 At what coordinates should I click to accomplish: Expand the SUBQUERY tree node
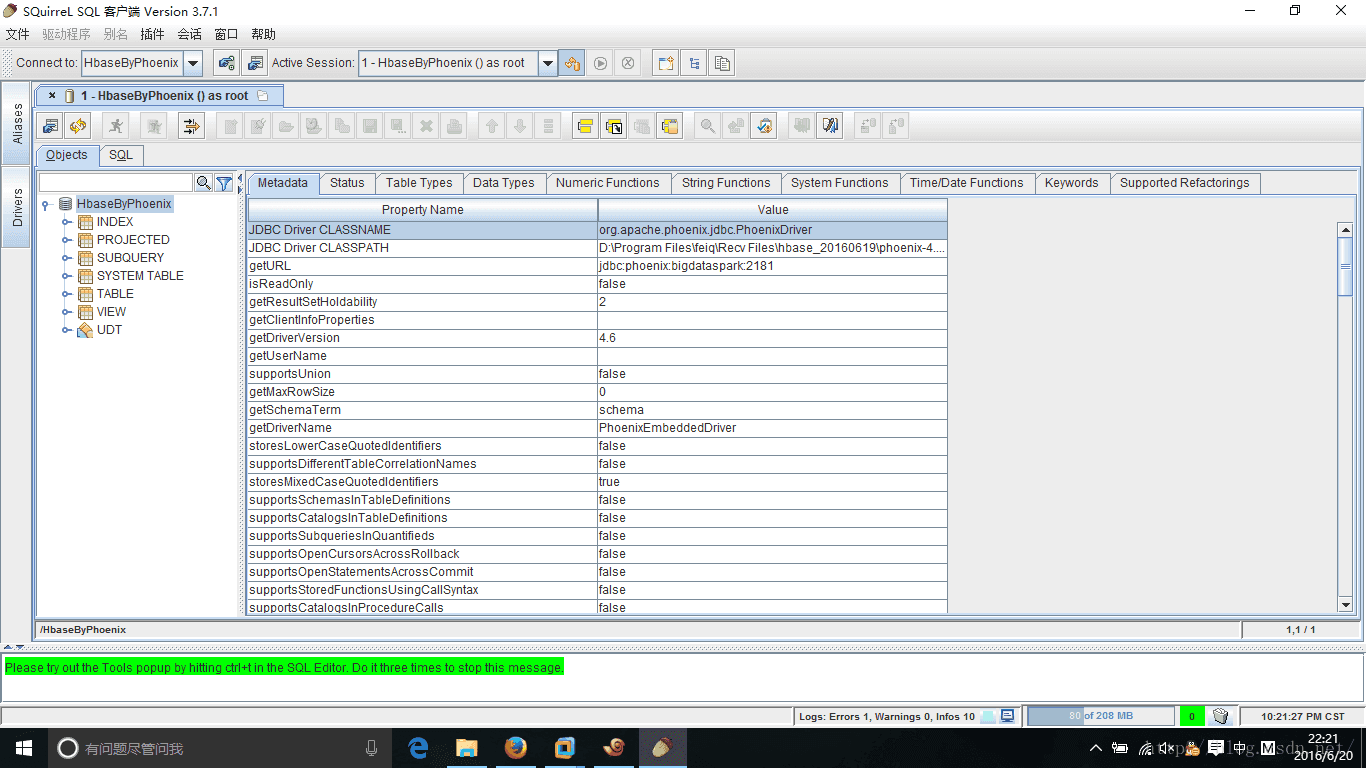67,258
